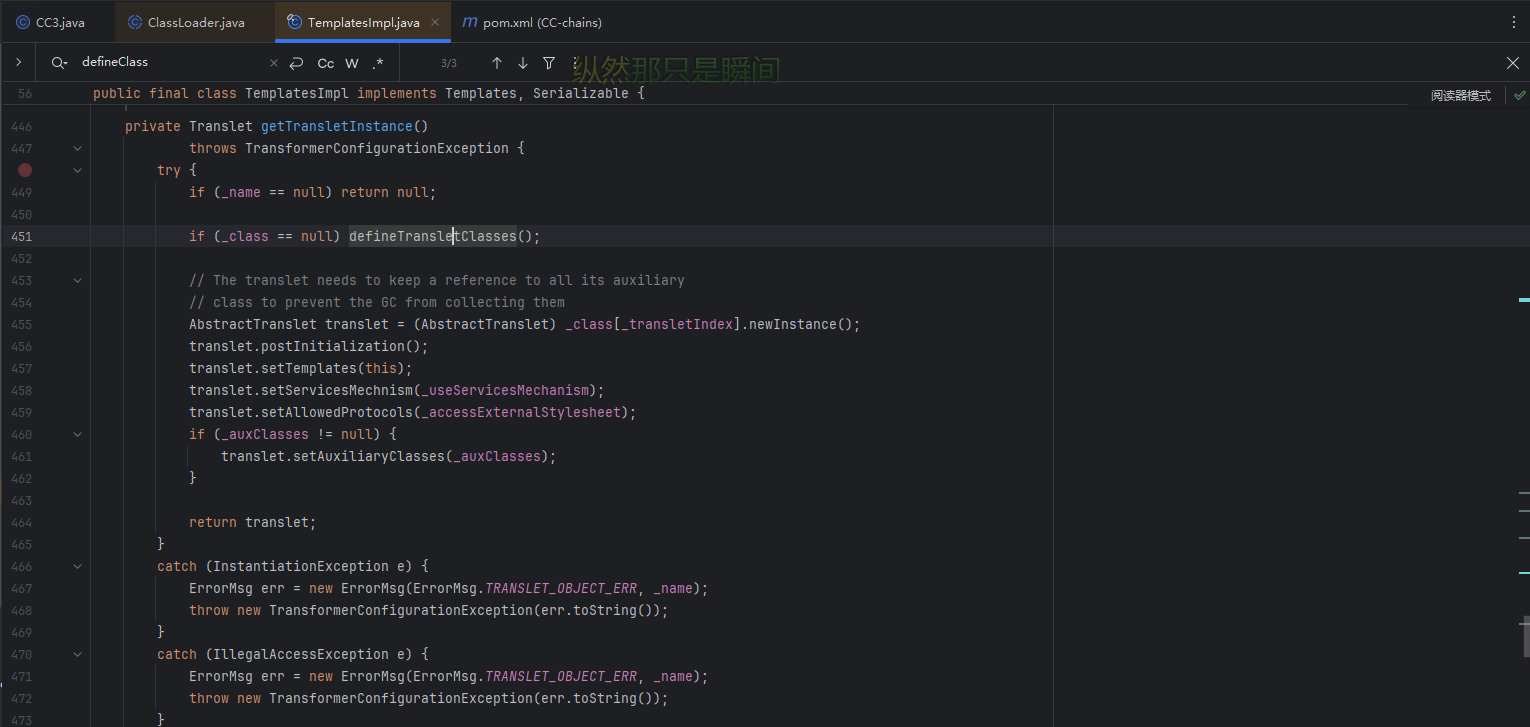Toggle whole words W option
Screen dimensions: 1530x727
352,63
